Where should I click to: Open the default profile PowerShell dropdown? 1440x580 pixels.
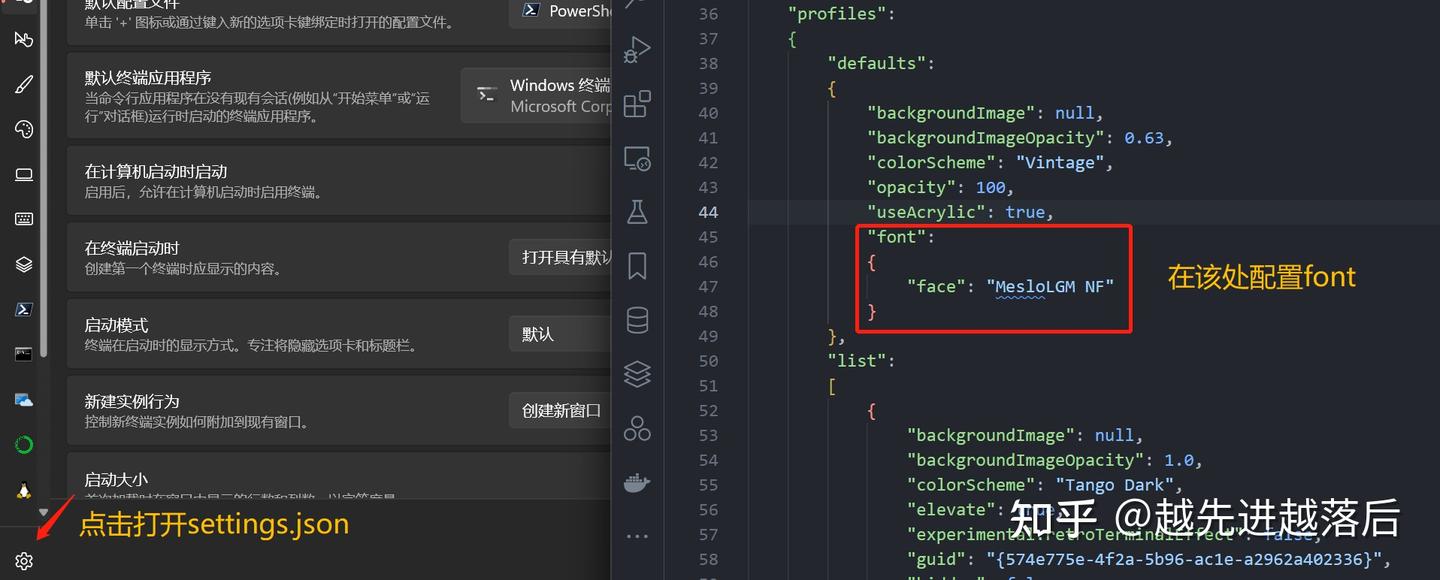coord(560,12)
